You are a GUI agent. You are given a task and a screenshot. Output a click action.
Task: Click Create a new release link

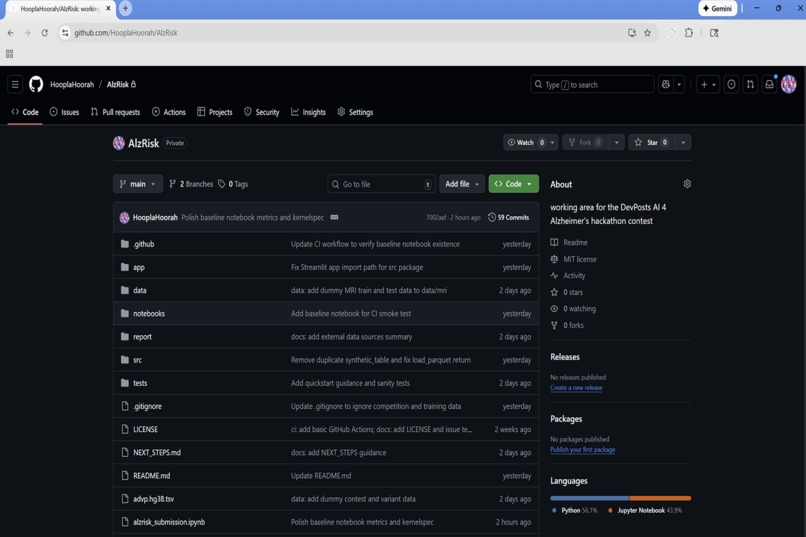point(576,387)
